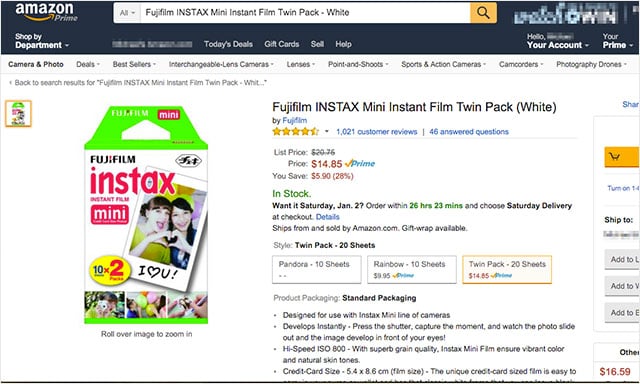The image size is (640, 384).
Task: Click the magnifying glass search button
Action: pyautogui.click(x=483, y=13)
